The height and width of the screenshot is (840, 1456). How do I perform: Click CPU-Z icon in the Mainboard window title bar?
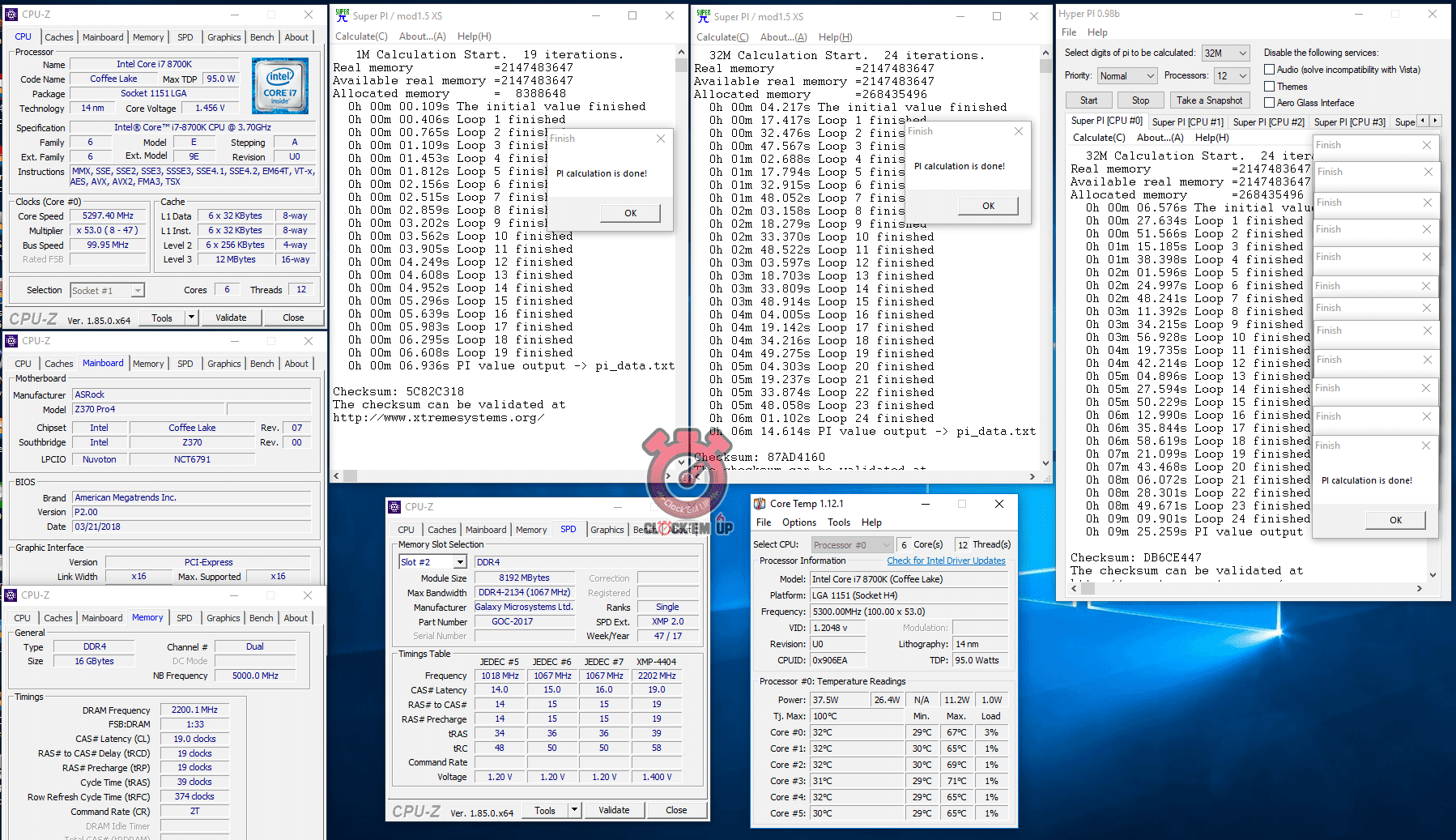coord(11,341)
